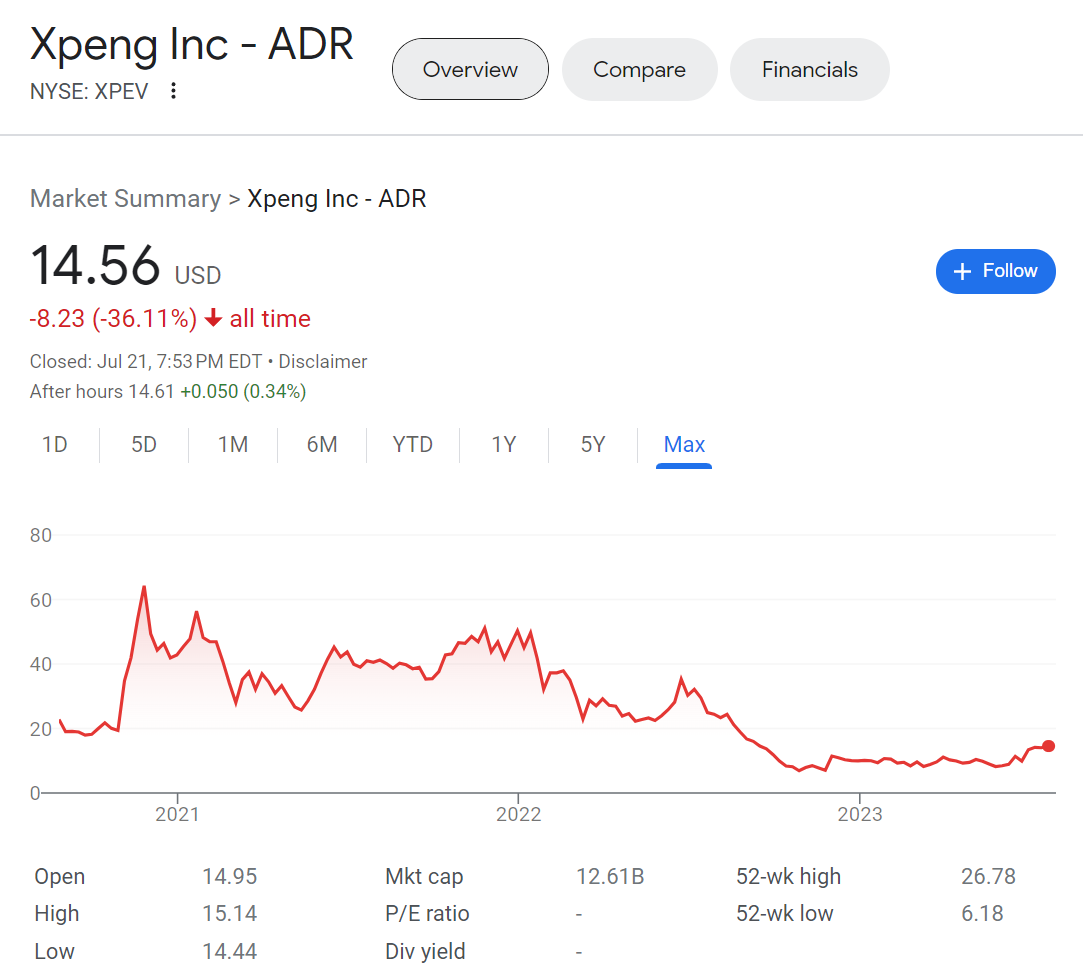Select the 1D time range
Image resolution: width=1083 pixels, height=978 pixels.
(x=55, y=444)
